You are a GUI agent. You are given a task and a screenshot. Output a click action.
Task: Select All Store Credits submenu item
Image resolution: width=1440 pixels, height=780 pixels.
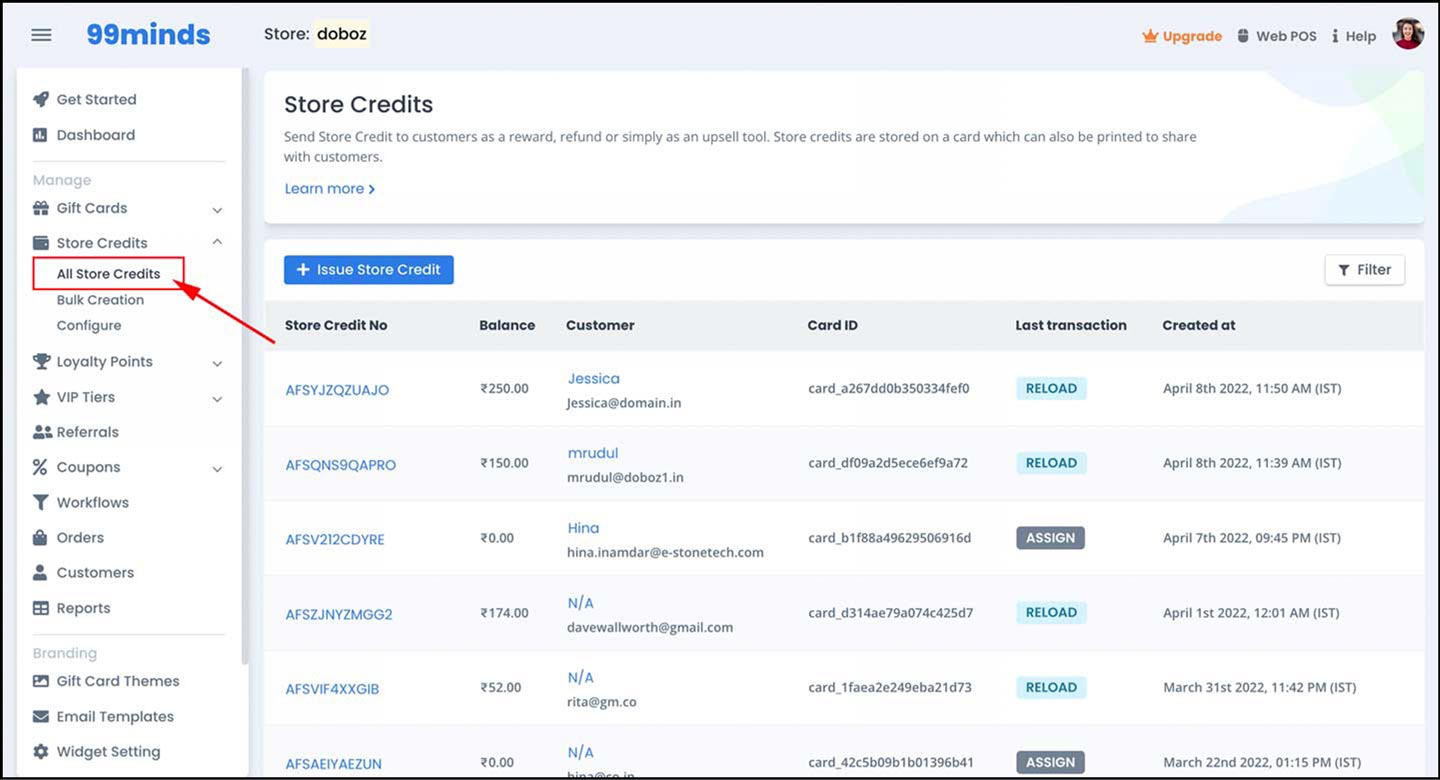[108, 274]
